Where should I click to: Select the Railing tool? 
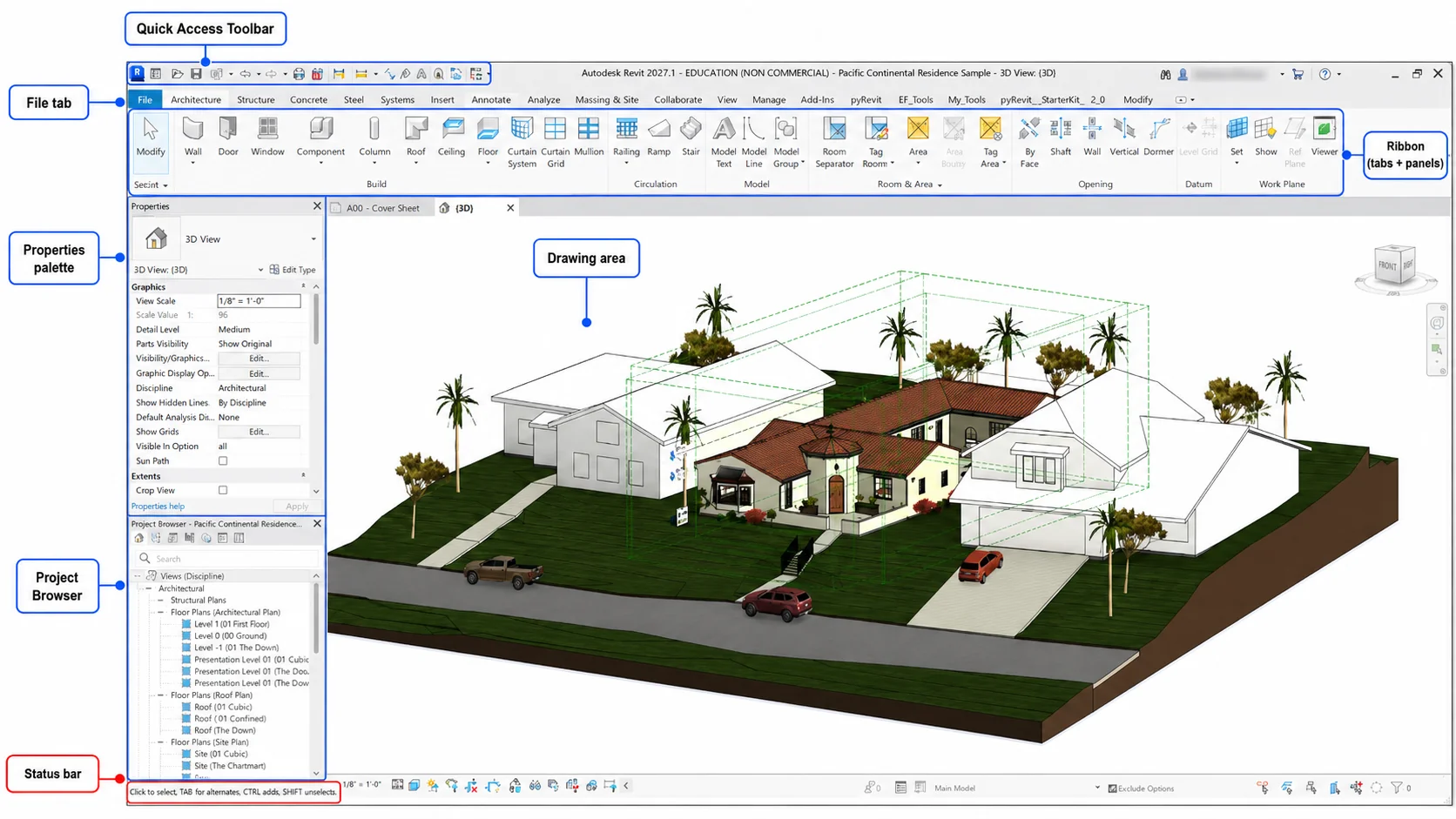pos(626,138)
